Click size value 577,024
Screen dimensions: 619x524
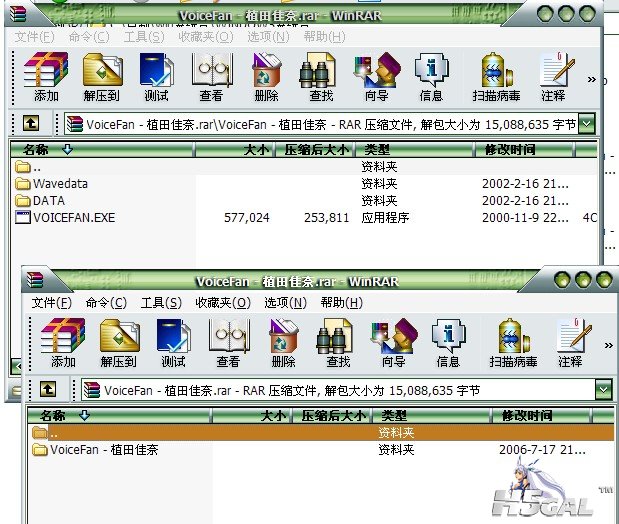[247, 218]
